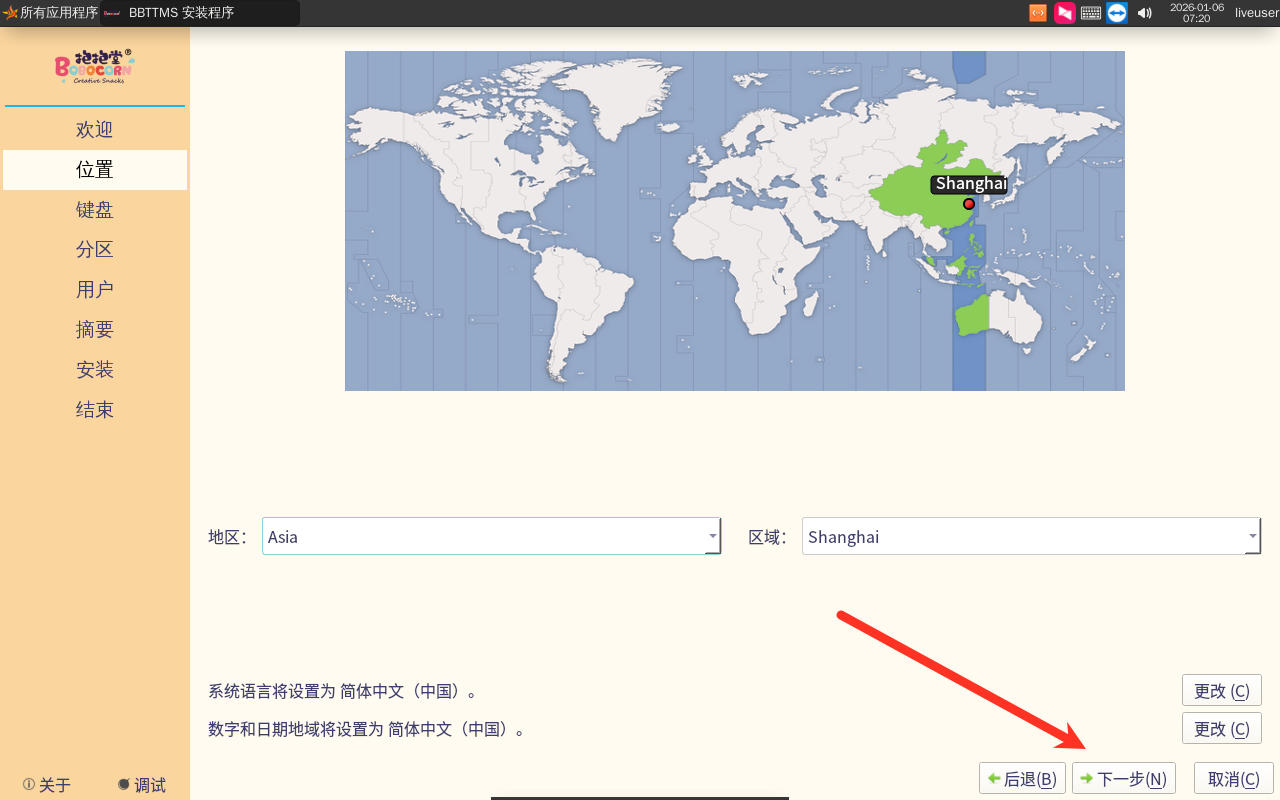Change number and date locale setting
This screenshot has width=1280, height=800.
click(1221, 729)
